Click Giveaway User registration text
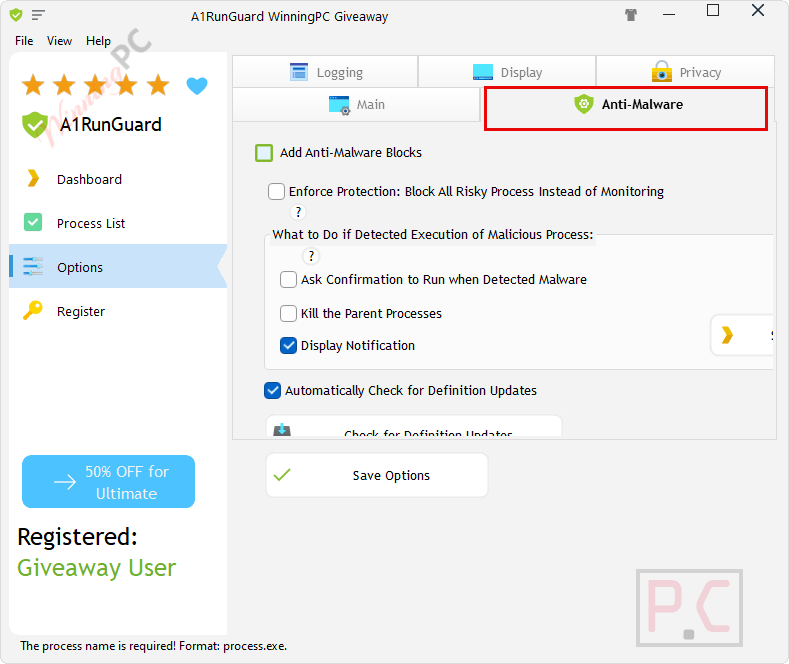 [97, 568]
